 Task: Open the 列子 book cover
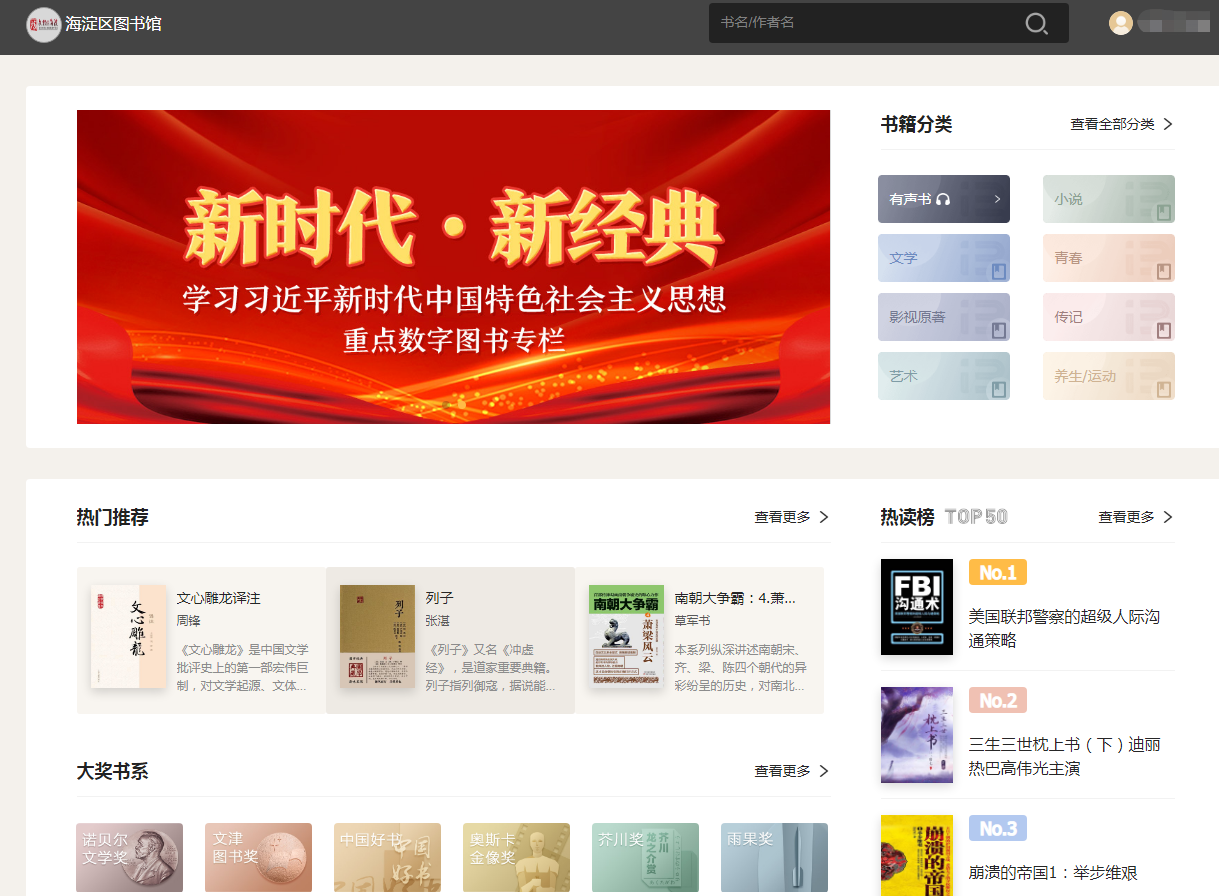(377, 636)
